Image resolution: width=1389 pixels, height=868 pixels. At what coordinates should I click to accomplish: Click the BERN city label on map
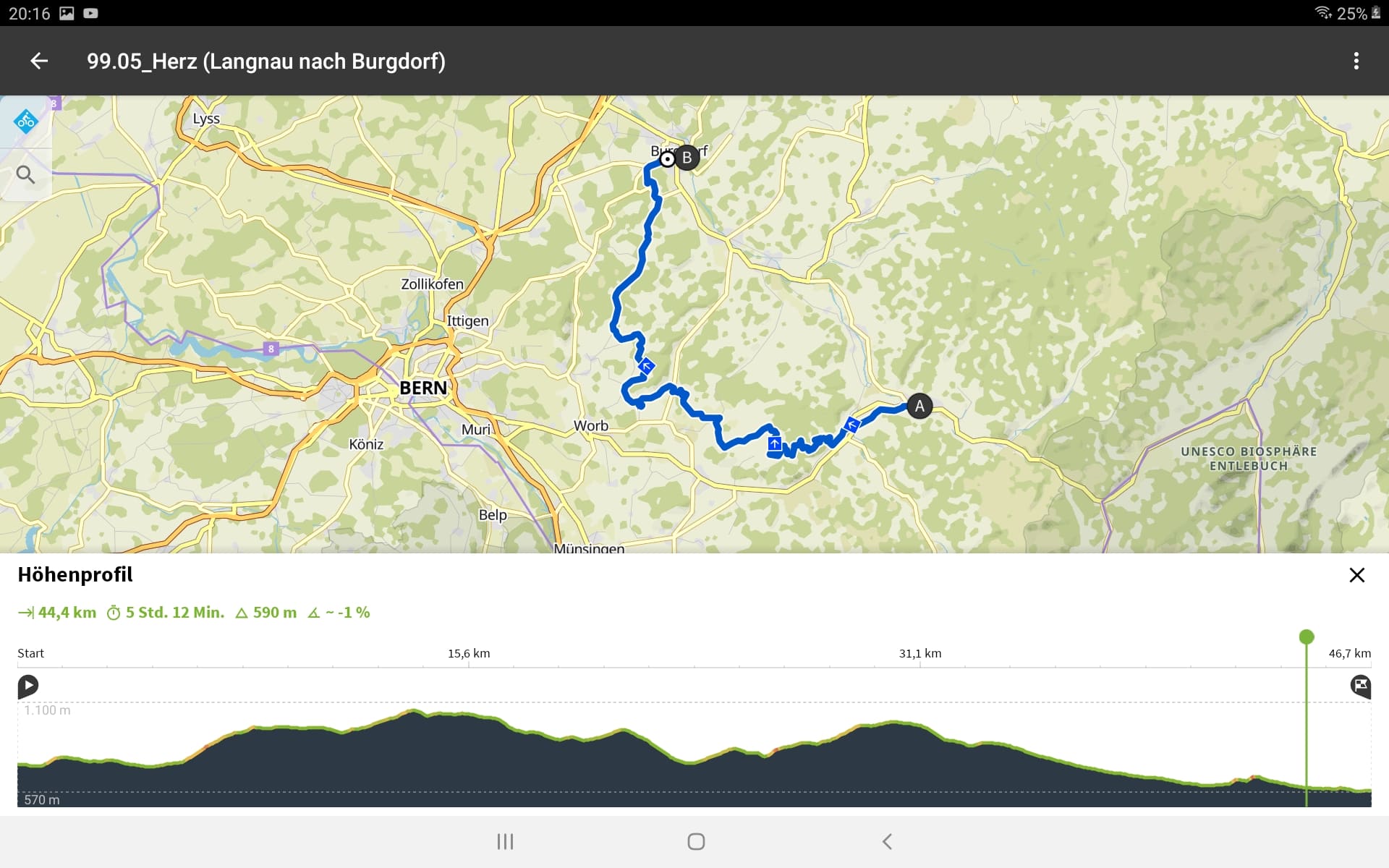click(x=423, y=388)
